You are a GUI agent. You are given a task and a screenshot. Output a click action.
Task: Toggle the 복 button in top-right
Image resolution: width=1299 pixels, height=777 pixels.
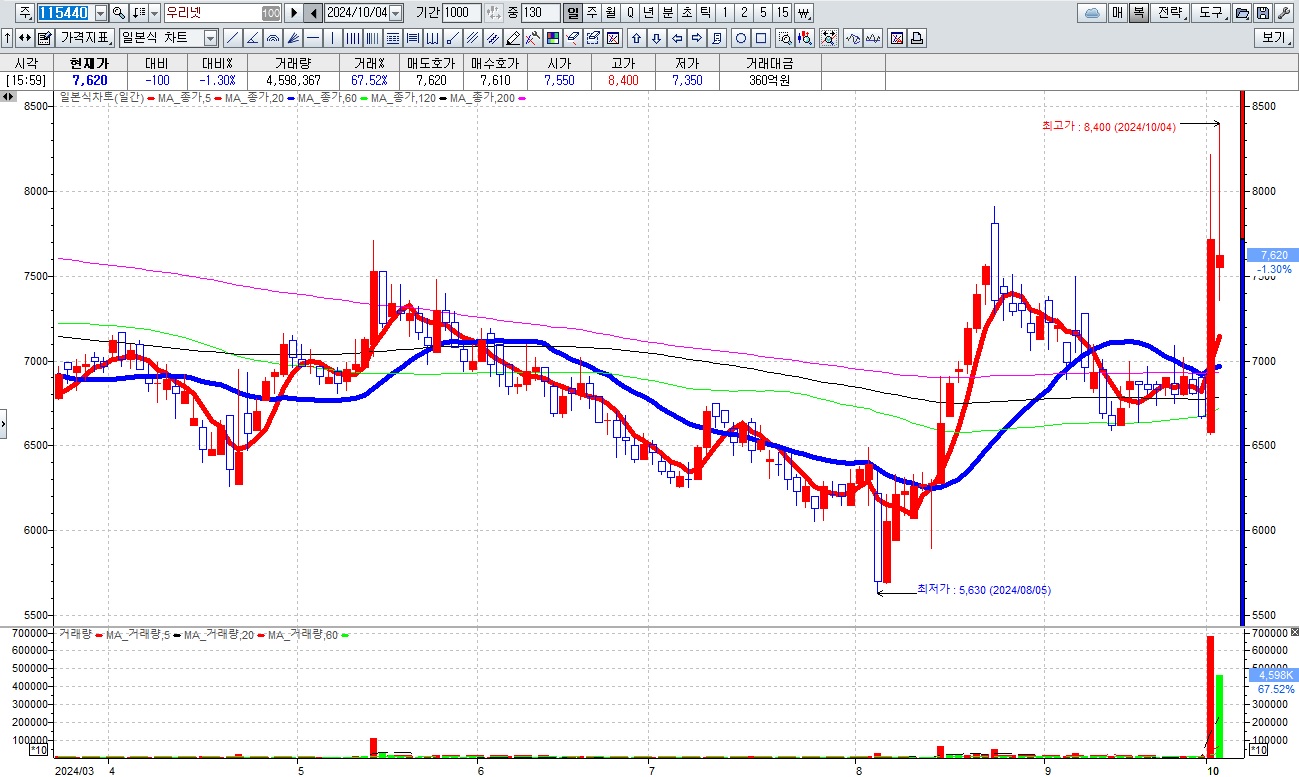click(x=1139, y=13)
